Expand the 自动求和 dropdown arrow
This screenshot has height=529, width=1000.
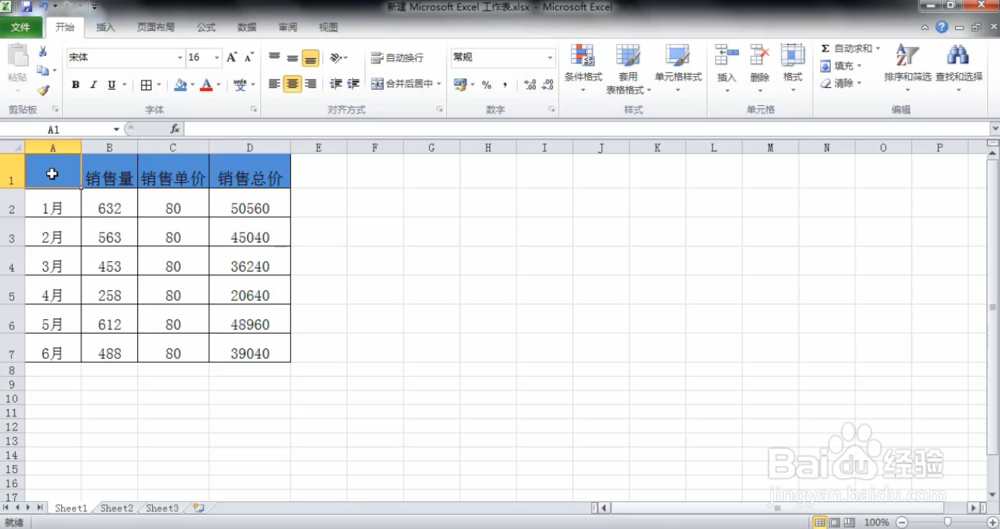coord(878,48)
